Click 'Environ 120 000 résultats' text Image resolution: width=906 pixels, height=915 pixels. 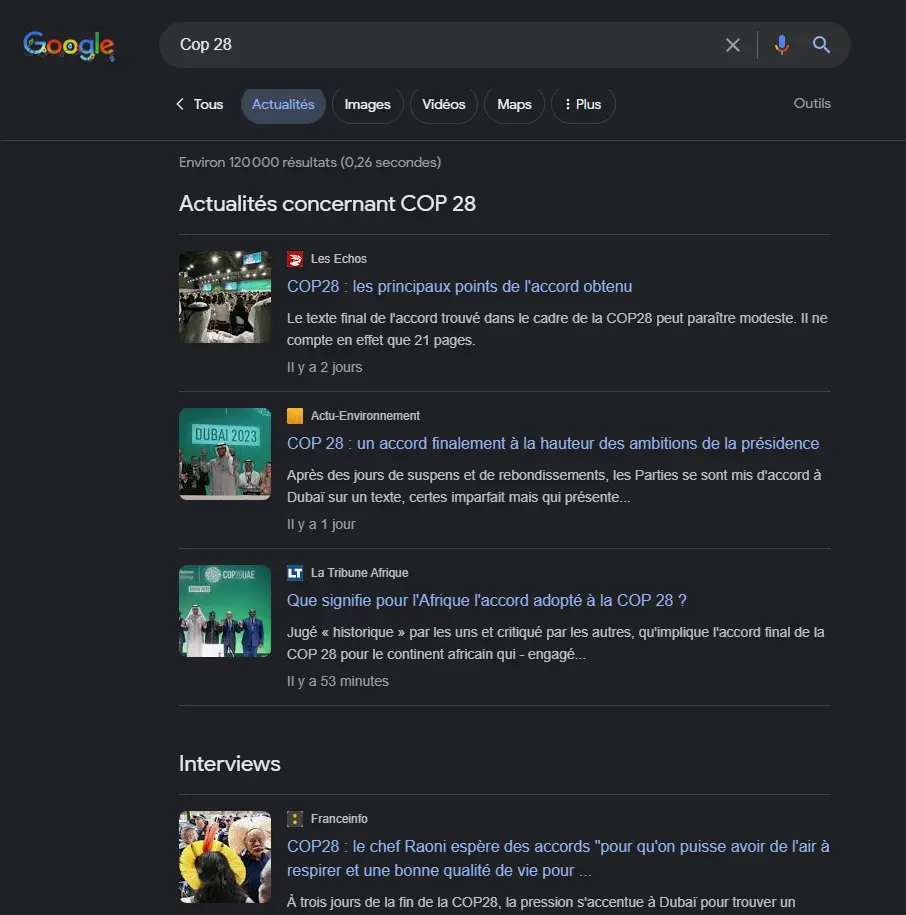310,162
